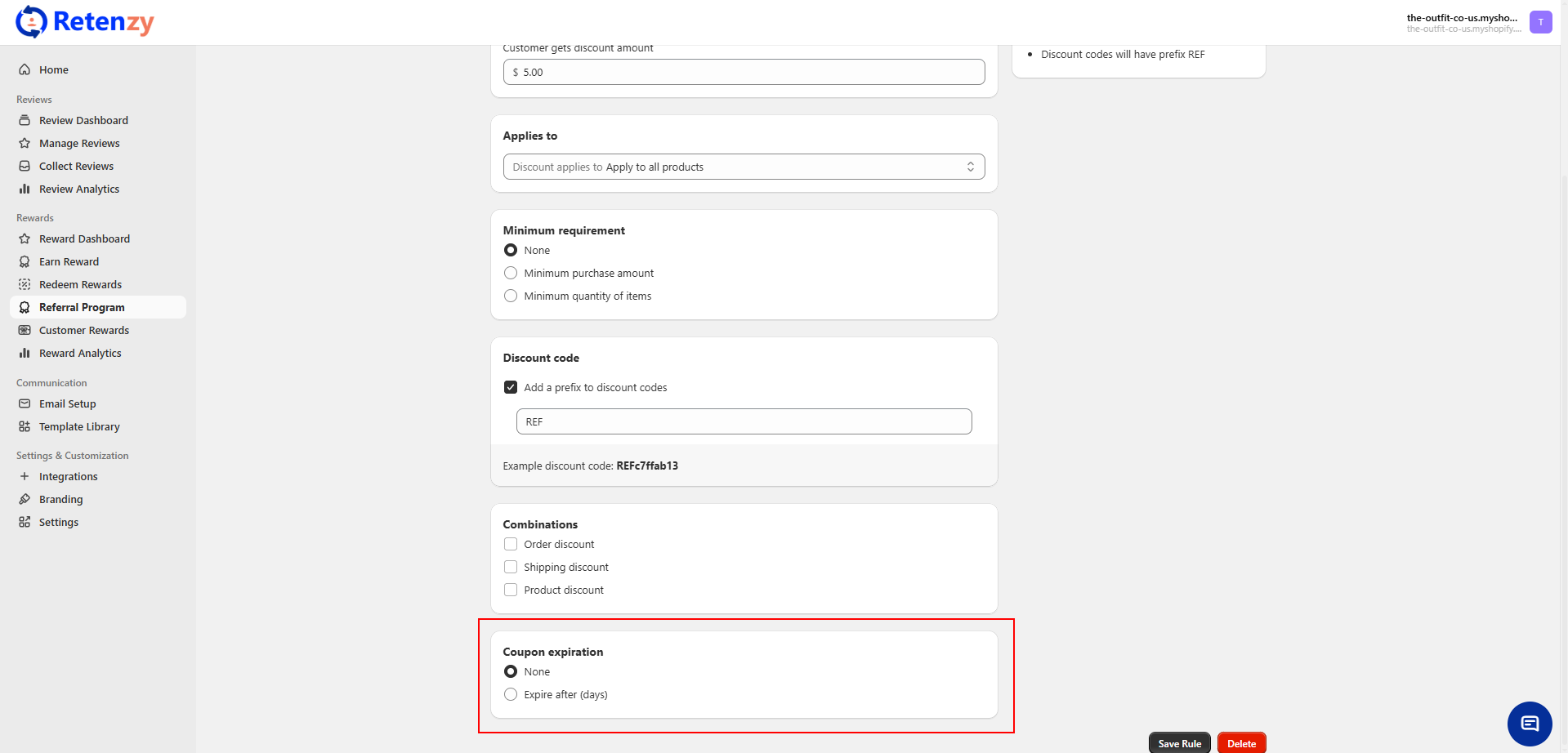Open the Discount applies to dropdown
Image resolution: width=1568 pixels, height=753 pixels.
[x=744, y=167]
